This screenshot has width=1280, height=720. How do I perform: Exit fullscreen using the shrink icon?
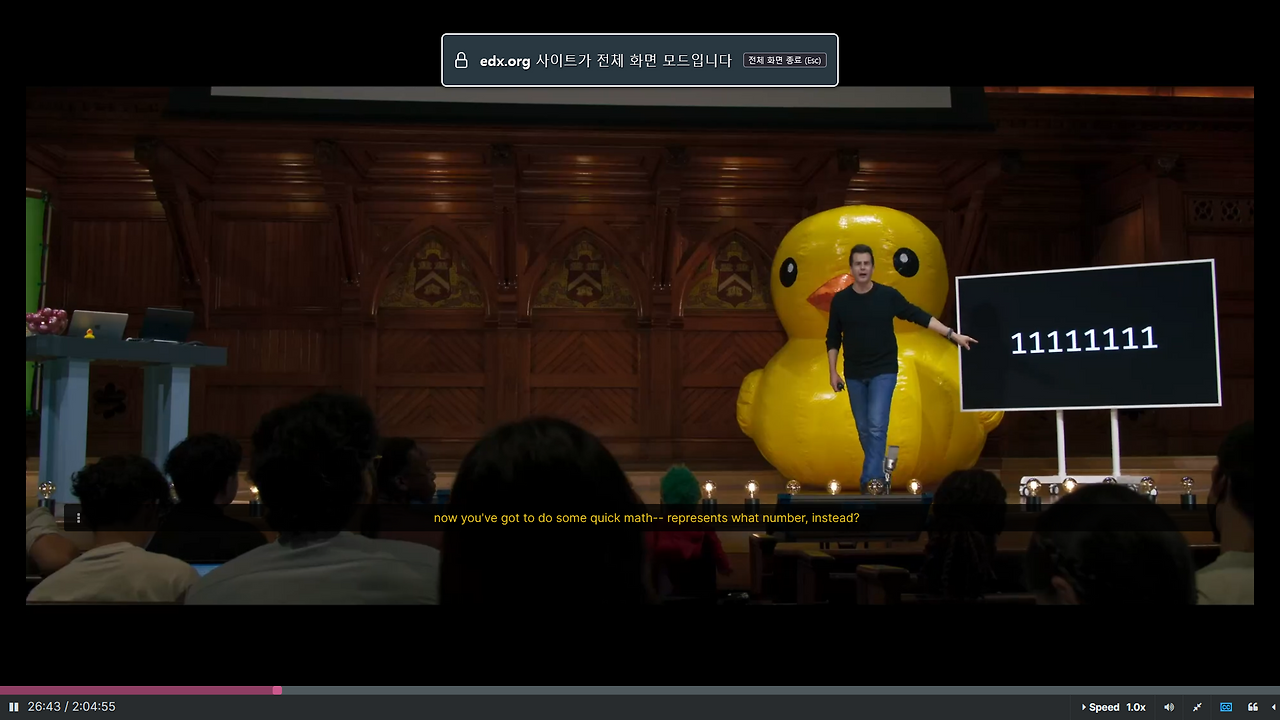click(x=1197, y=707)
